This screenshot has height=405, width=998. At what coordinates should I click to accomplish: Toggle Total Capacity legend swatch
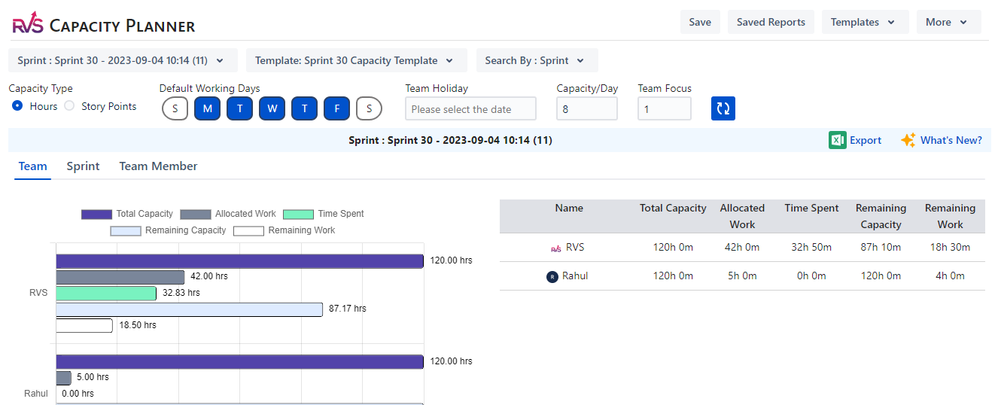click(96, 214)
